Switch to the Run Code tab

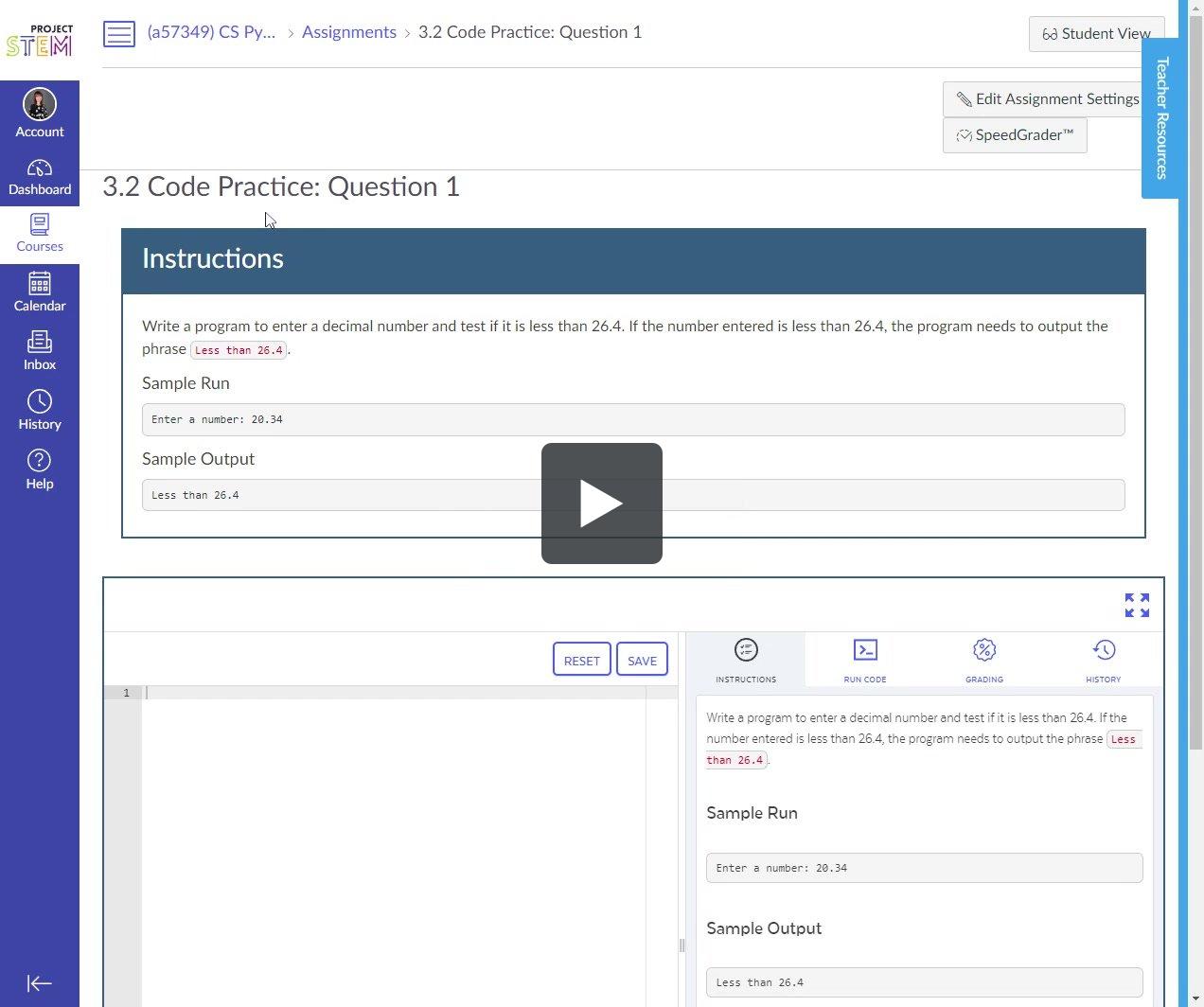coord(864,660)
